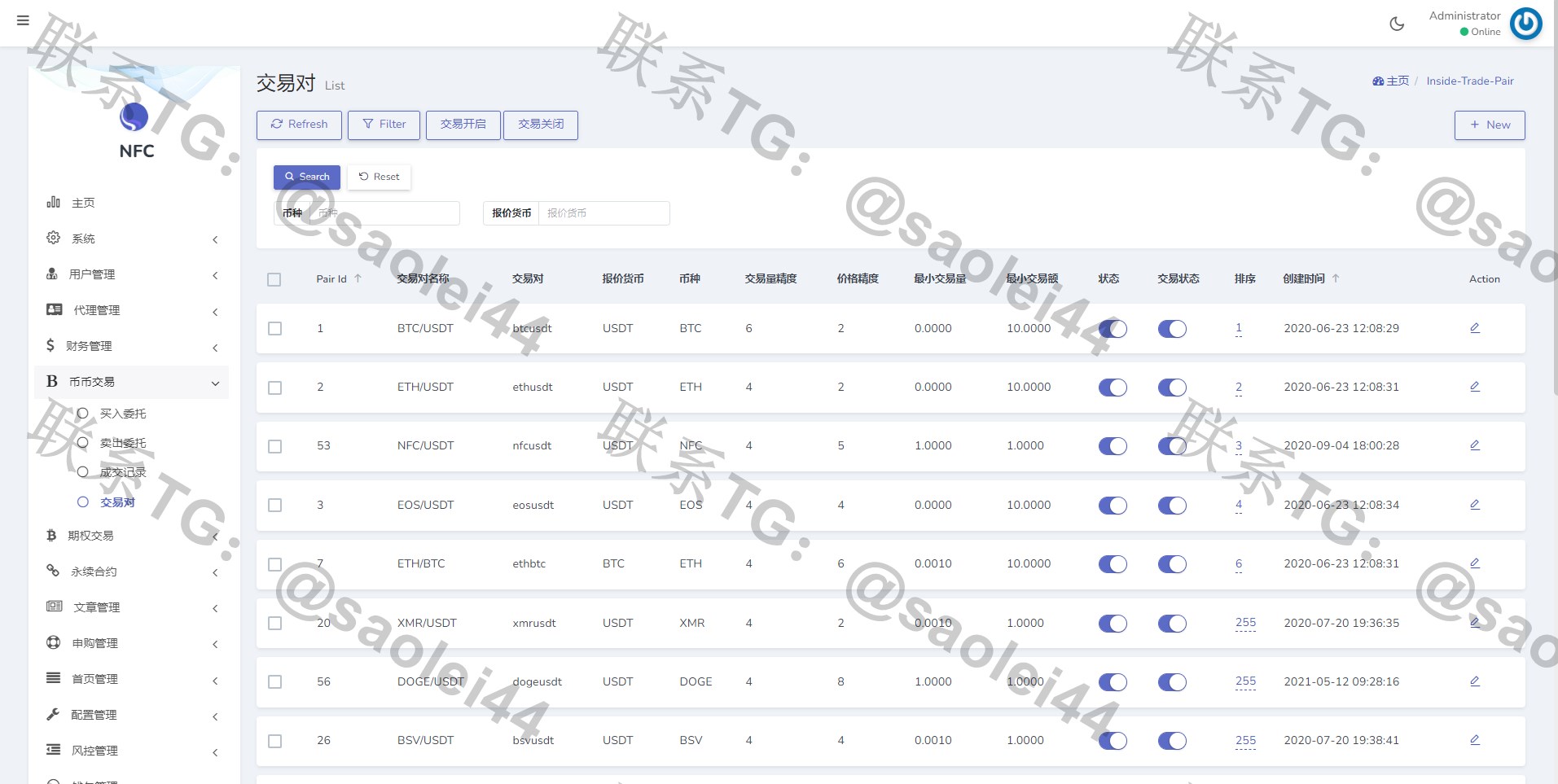Sort by 创建时间 arrow icon
1558x784 pixels.
[x=1336, y=278]
